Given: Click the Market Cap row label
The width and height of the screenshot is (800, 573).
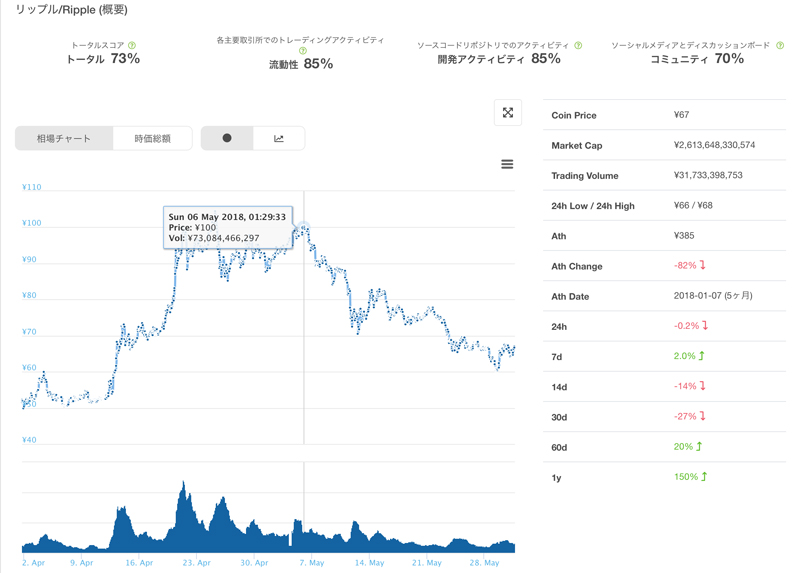Looking at the screenshot, I should [577, 145].
